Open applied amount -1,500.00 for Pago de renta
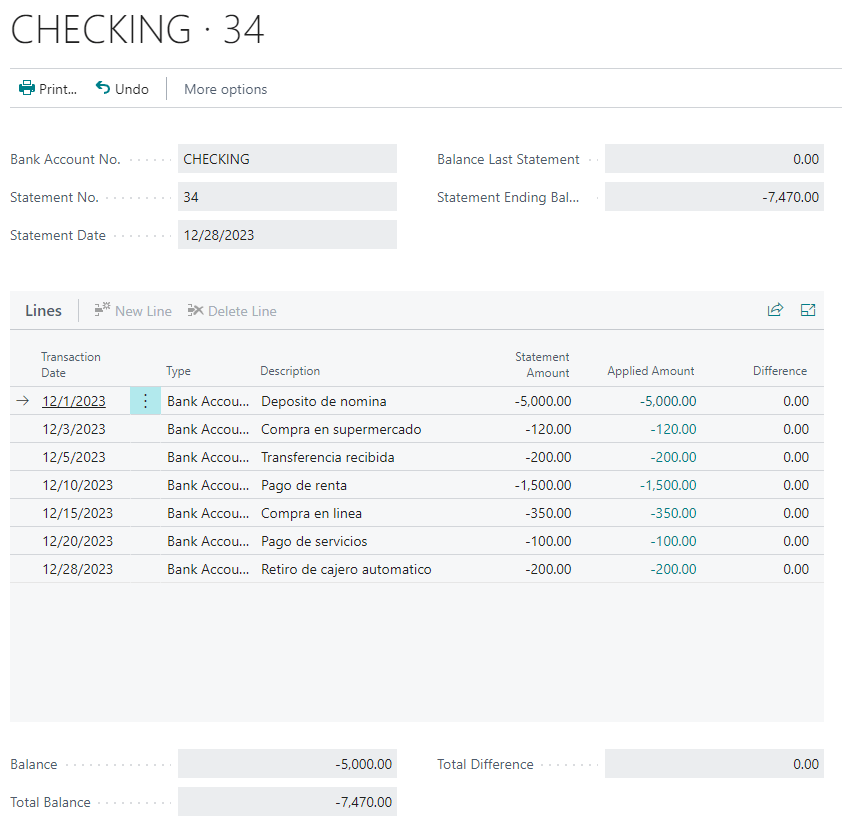This screenshot has width=859, height=834. (668, 485)
